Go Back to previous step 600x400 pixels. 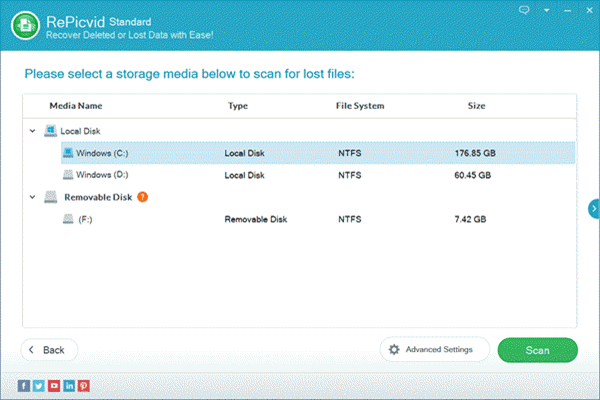click(x=49, y=350)
